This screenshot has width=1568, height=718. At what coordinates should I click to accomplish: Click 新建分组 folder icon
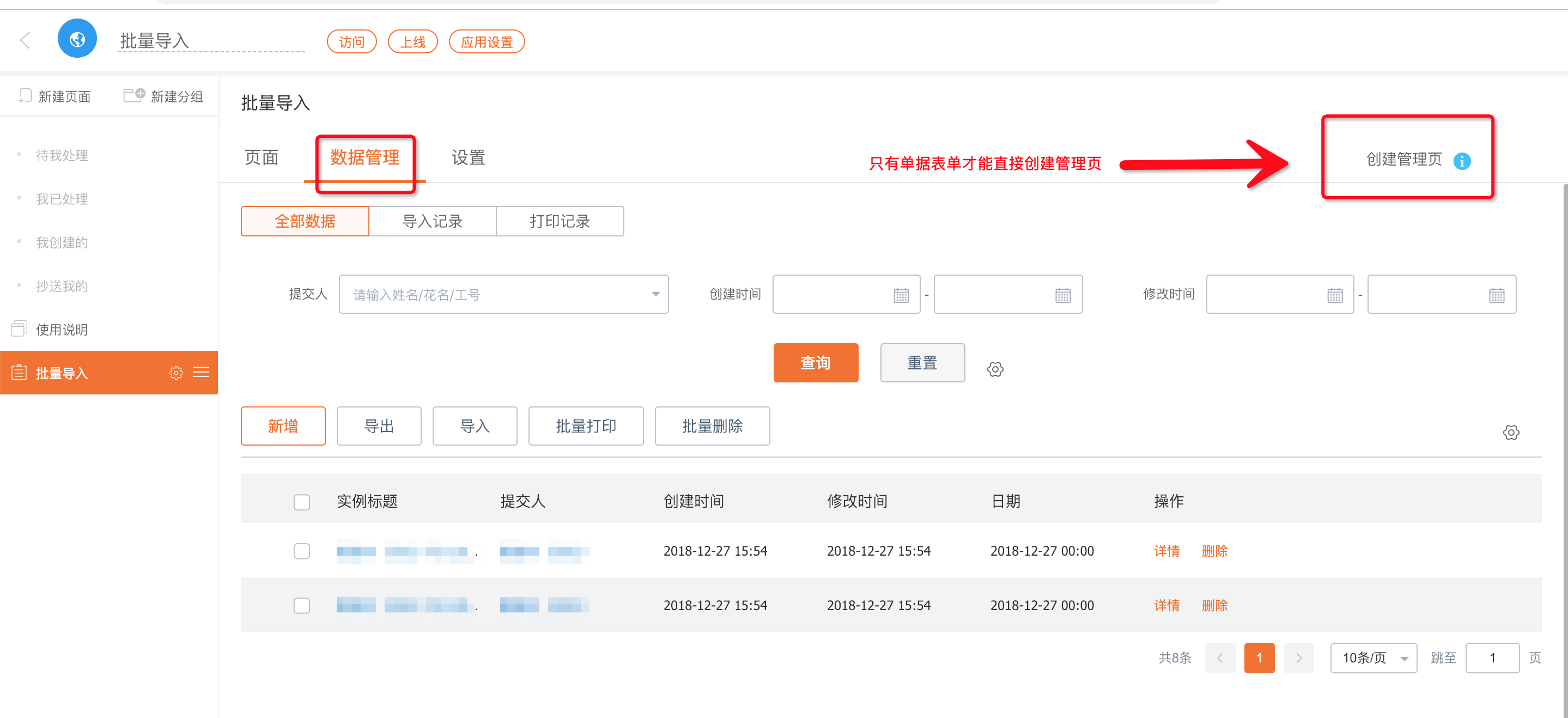(x=134, y=95)
